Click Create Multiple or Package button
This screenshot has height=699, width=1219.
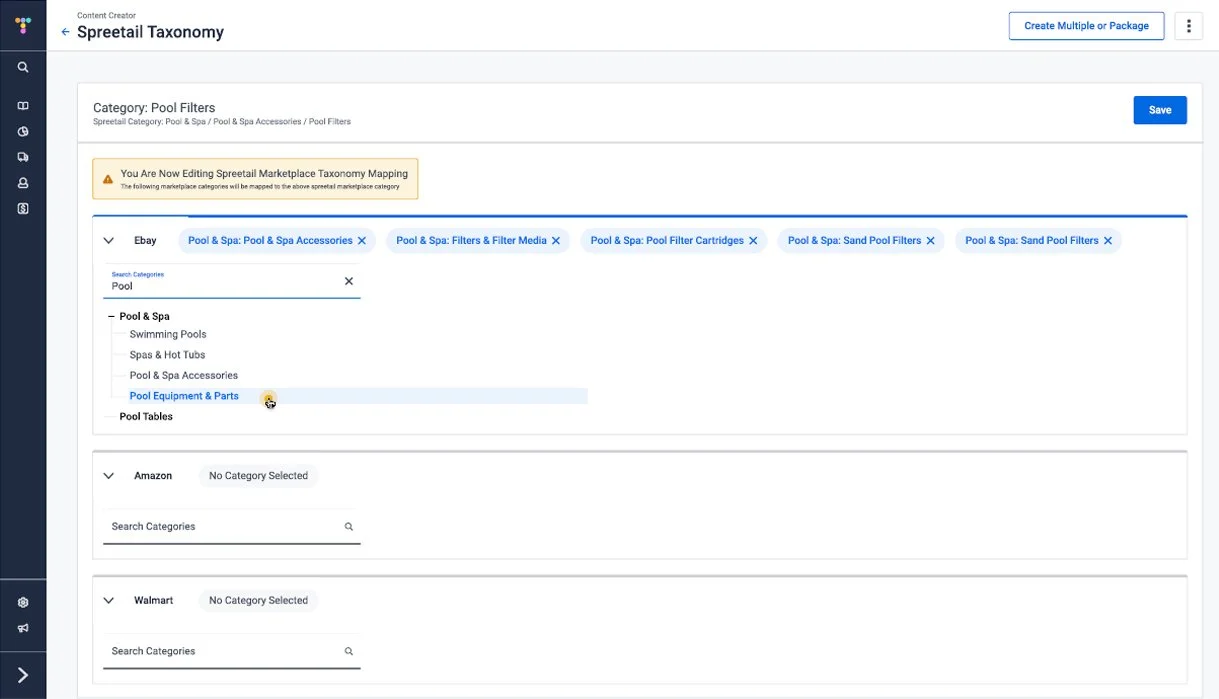(x=1086, y=26)
